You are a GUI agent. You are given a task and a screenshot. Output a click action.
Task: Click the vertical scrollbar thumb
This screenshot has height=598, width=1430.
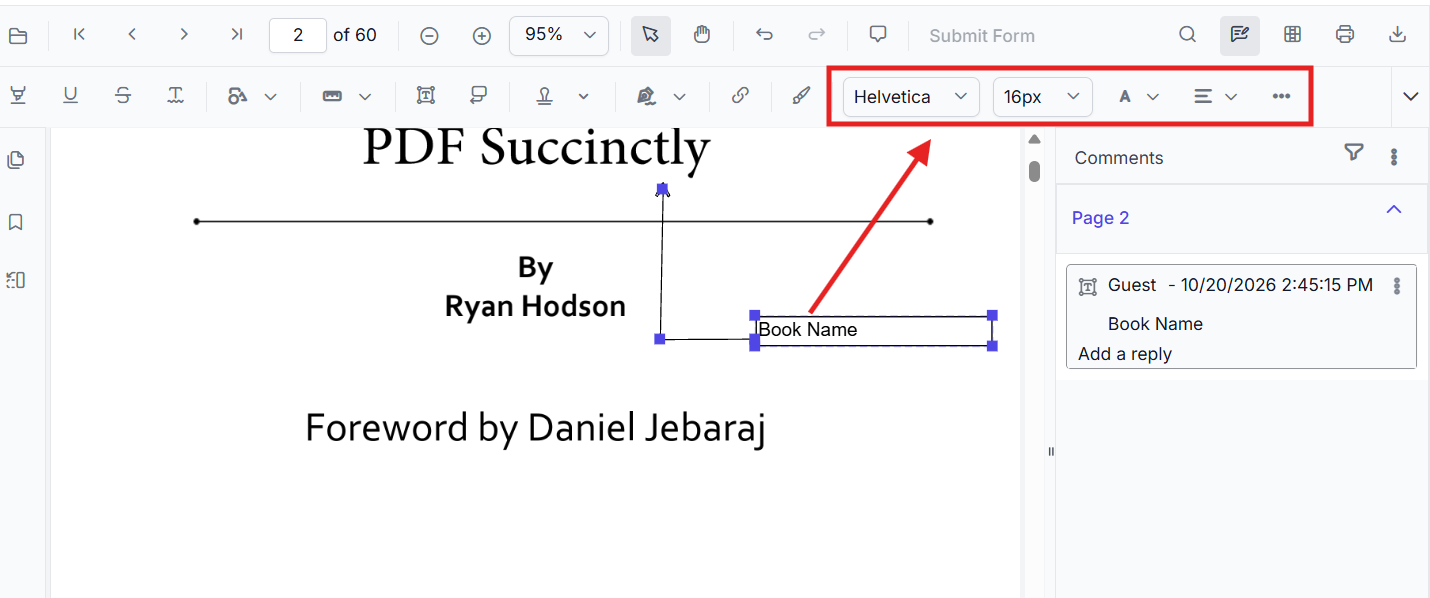pos(1035,171)
